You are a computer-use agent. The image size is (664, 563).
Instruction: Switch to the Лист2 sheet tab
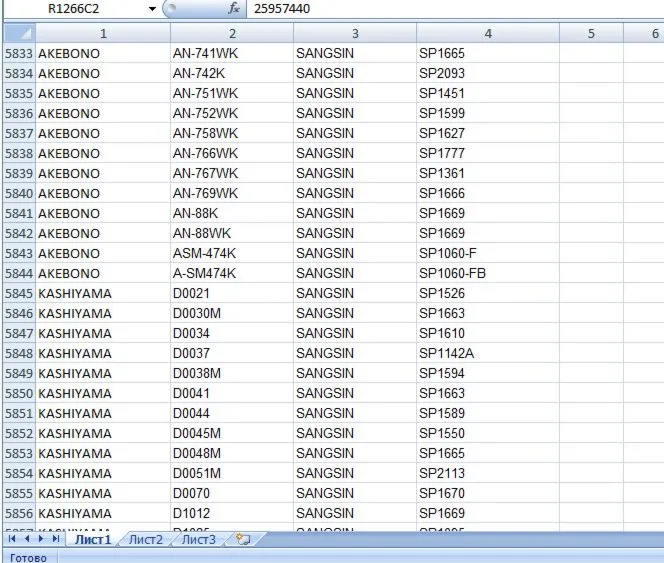(x=145, y=539)
